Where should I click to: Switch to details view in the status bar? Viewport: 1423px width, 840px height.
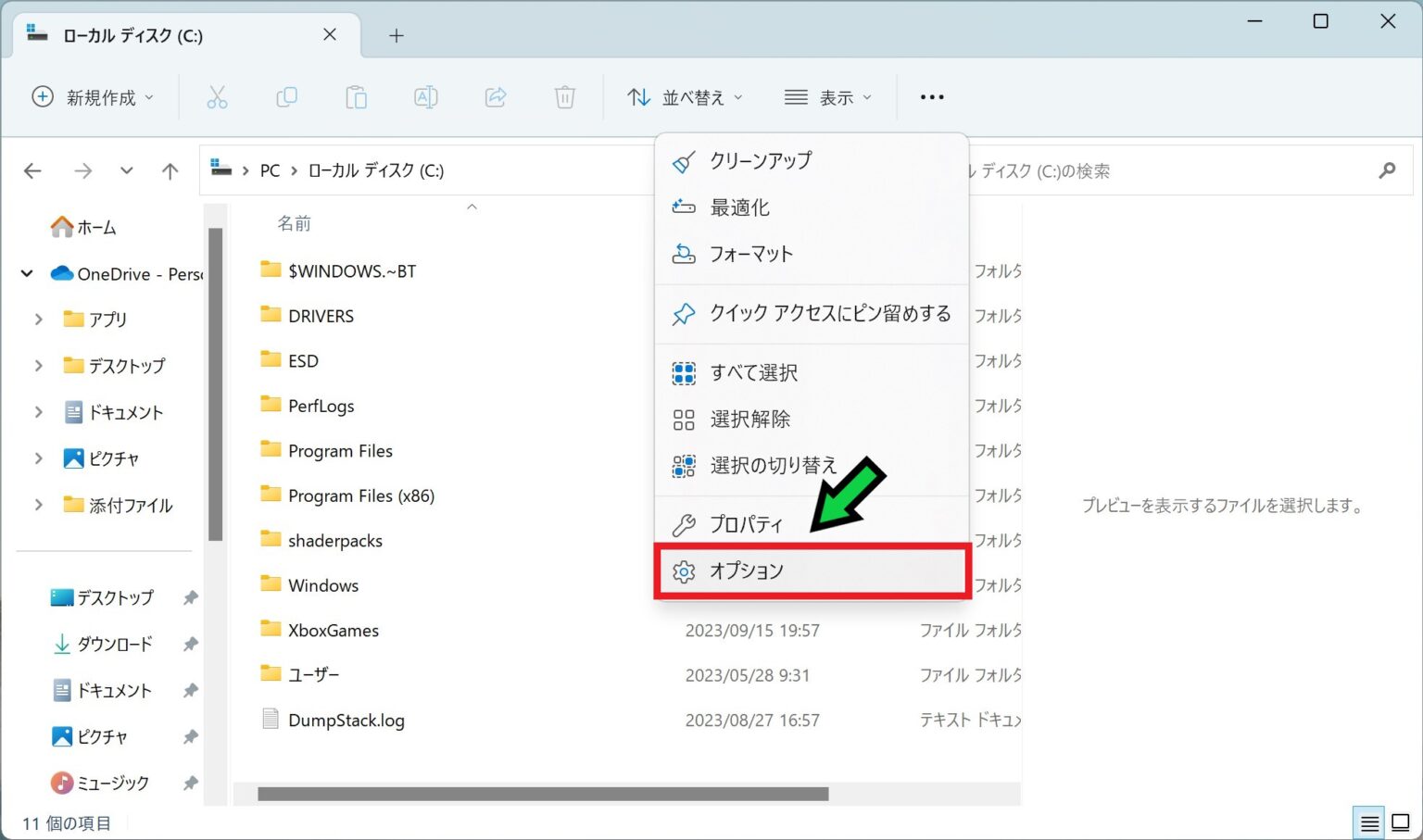click(1371, 821)
